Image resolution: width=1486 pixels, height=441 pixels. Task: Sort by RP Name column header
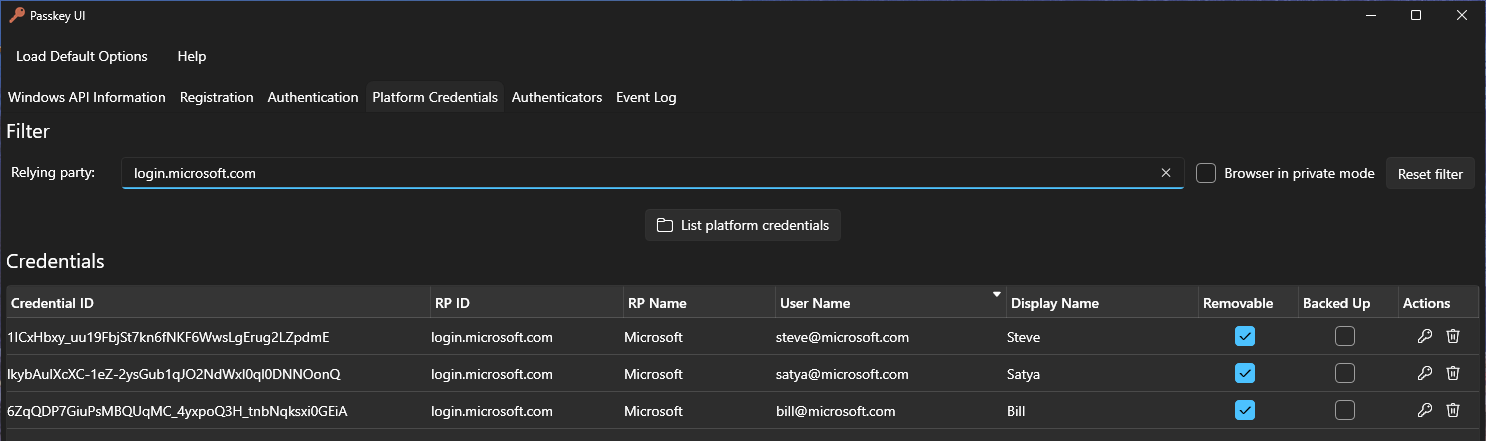(x=698, y=303)
